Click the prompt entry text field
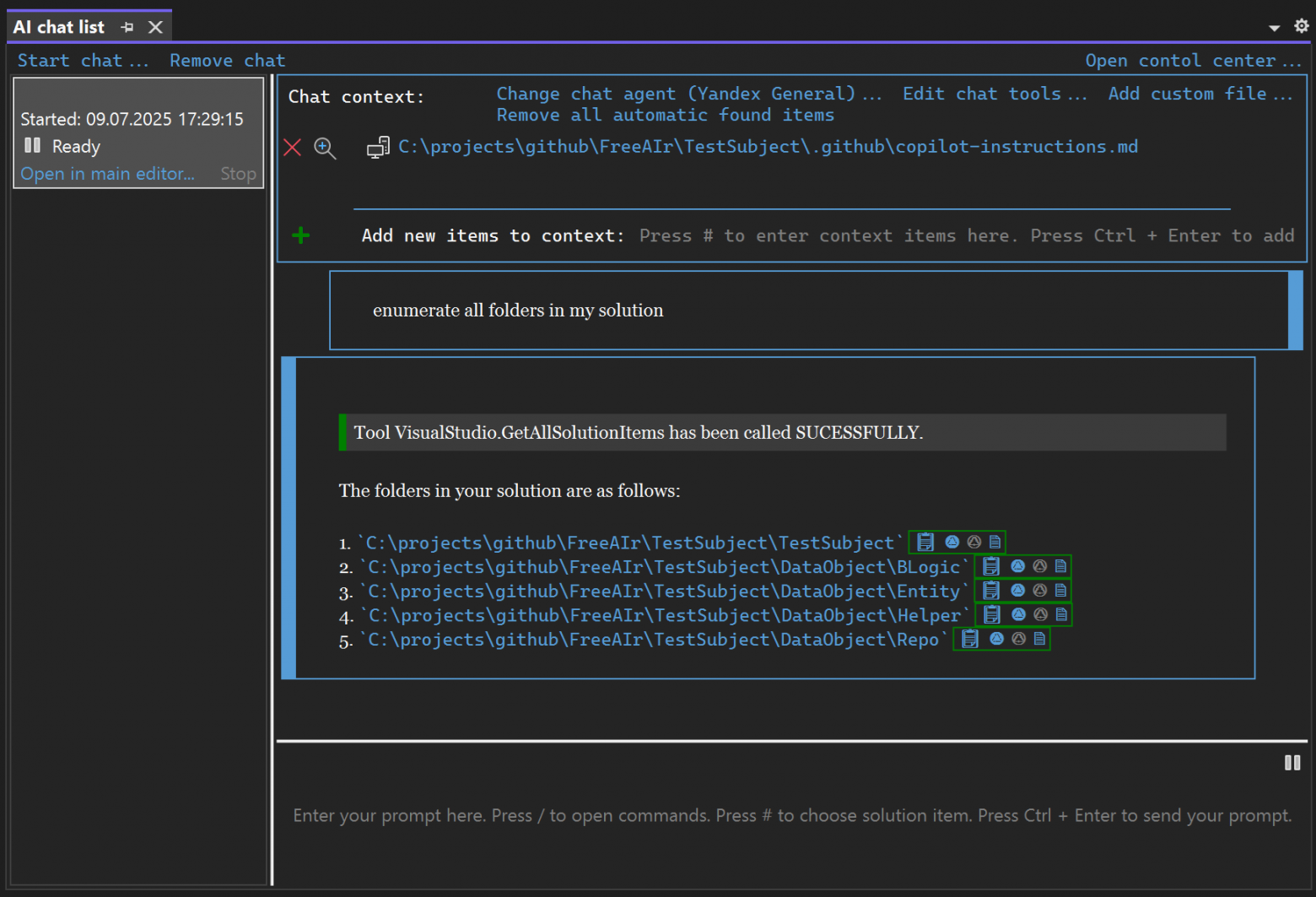 (791, 815)
